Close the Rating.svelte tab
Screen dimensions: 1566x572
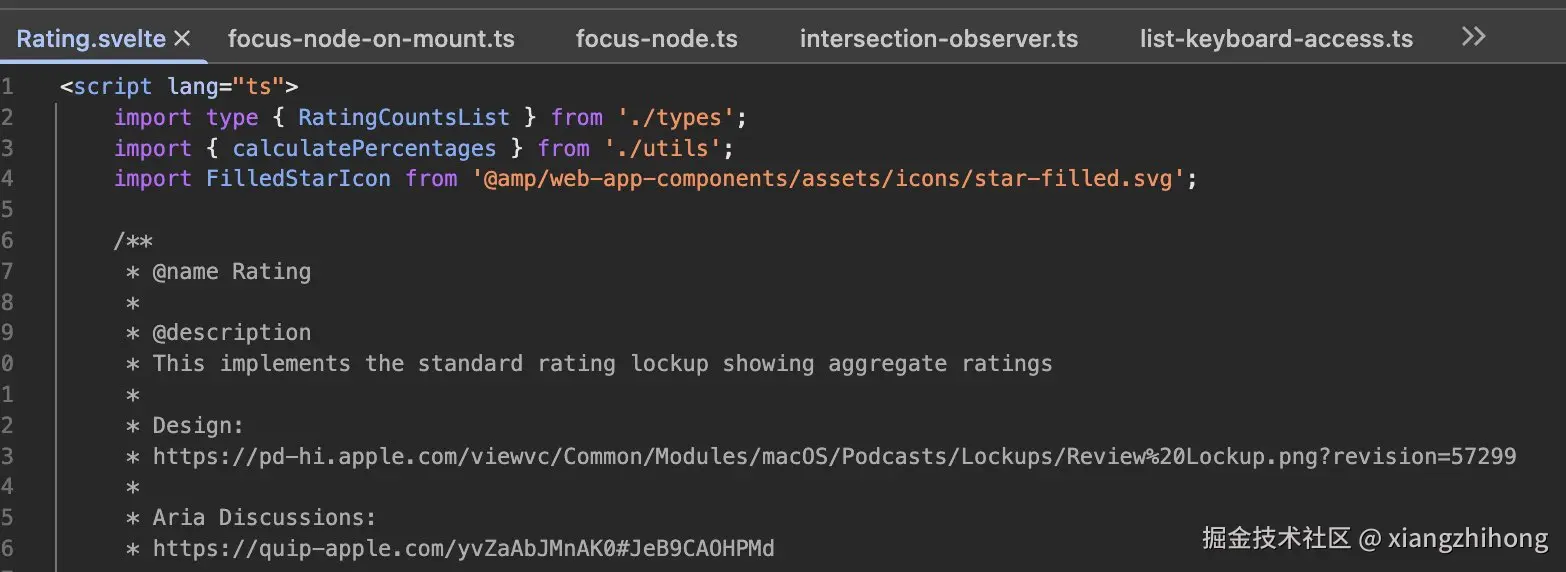pyautogui.click(x=182, y=38)
